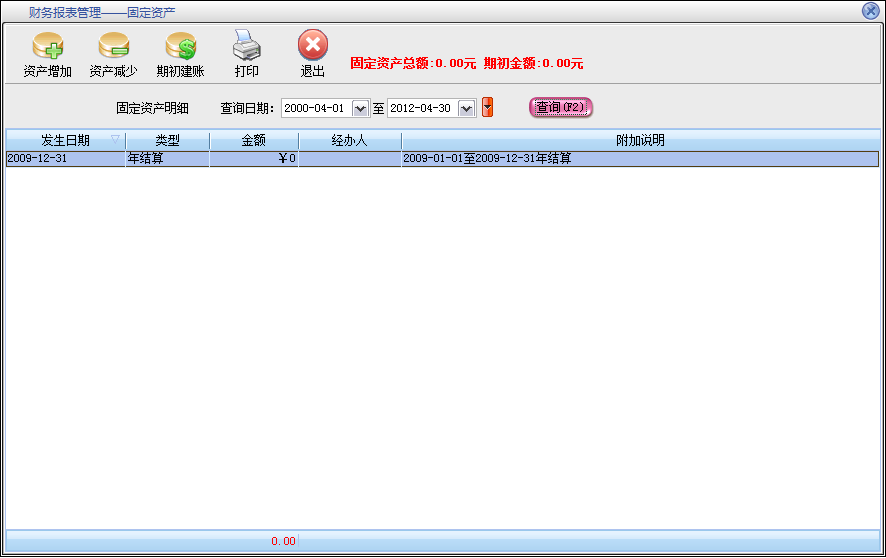Print the fixed asset report via 打印
Image resolution: width=886 pixels, height=558 pixels.
(x=246, y=47)
